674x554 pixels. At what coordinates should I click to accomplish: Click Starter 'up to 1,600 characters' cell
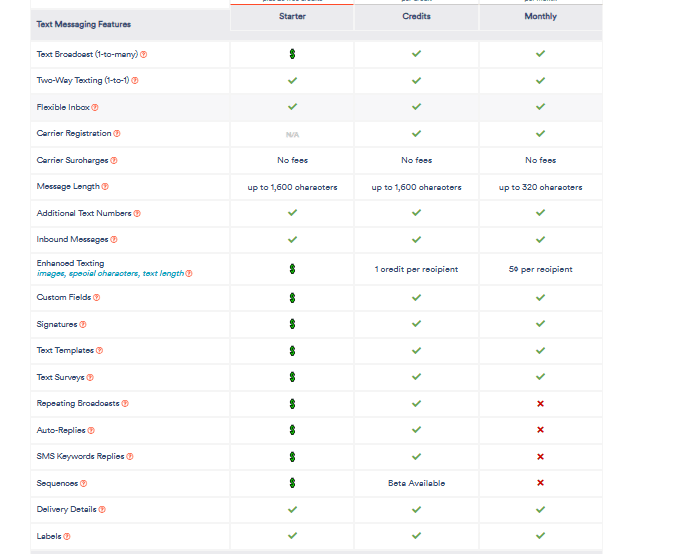pos(292,187)
